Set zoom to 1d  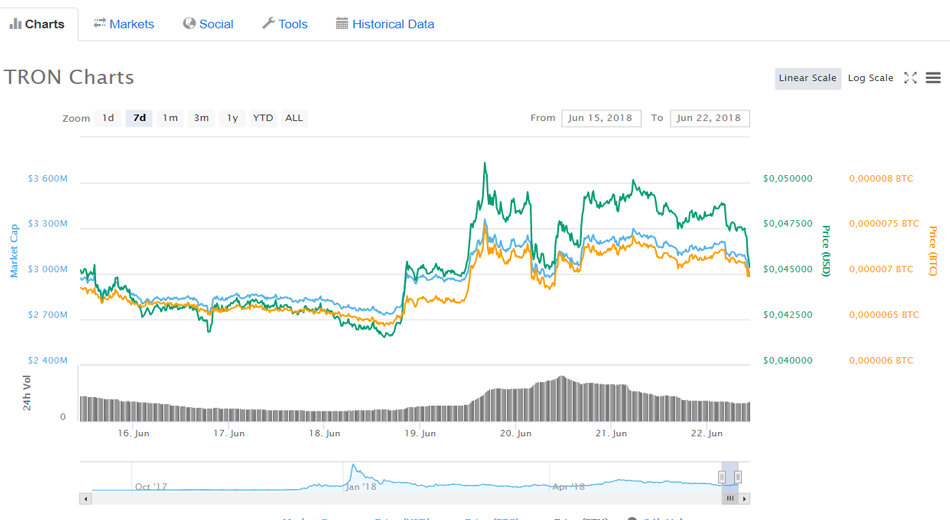click(x=108, y=118)
